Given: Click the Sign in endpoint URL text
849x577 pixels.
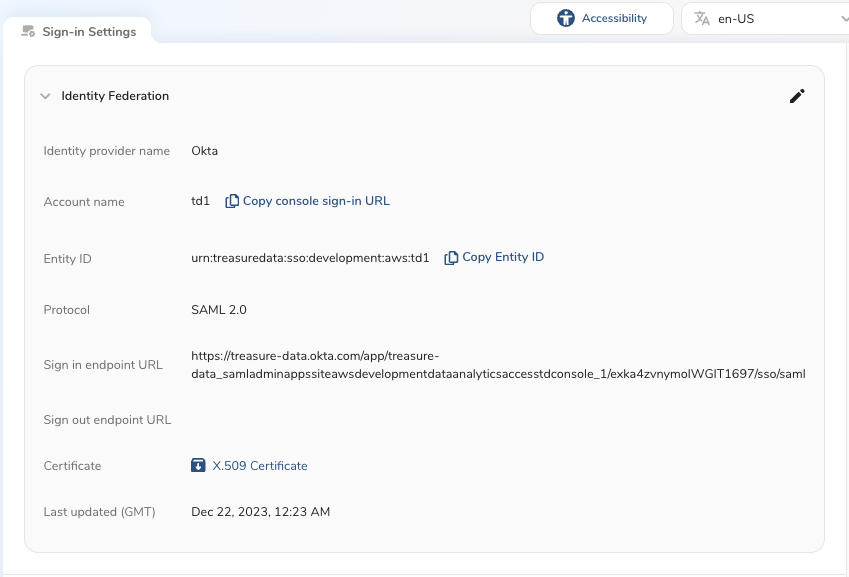Looking at the screenshot, I should 497,365.
